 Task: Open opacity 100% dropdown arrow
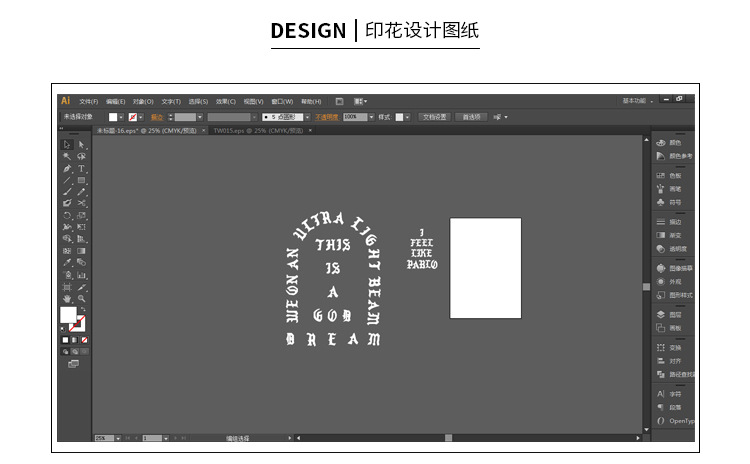click(371, 117)
